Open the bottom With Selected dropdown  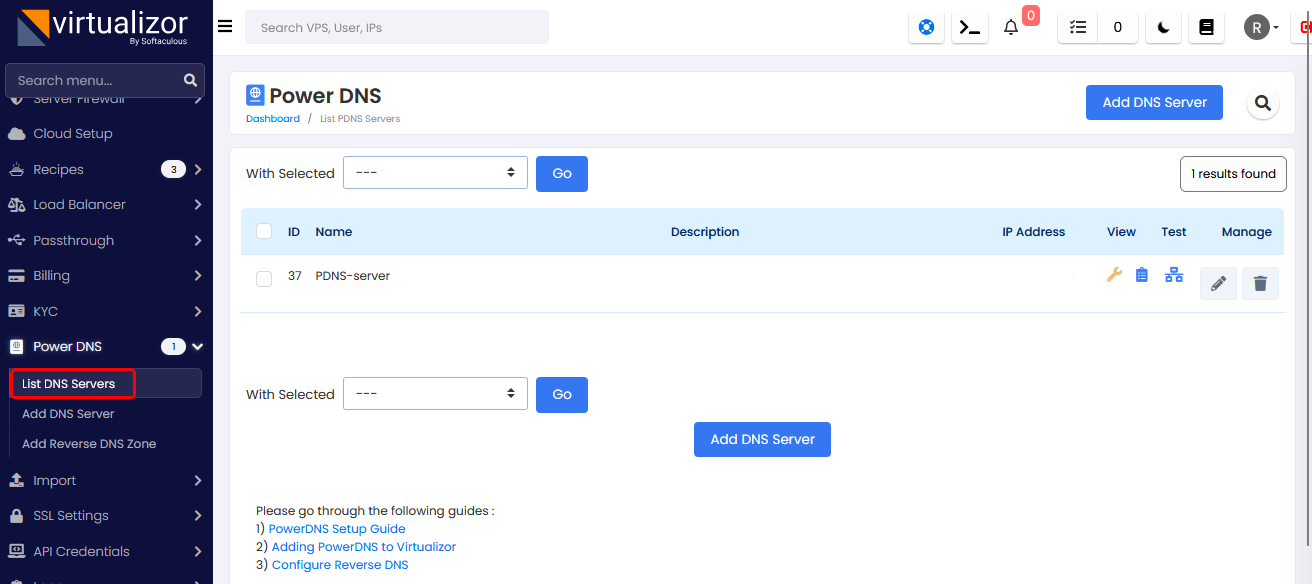(435, 394)
